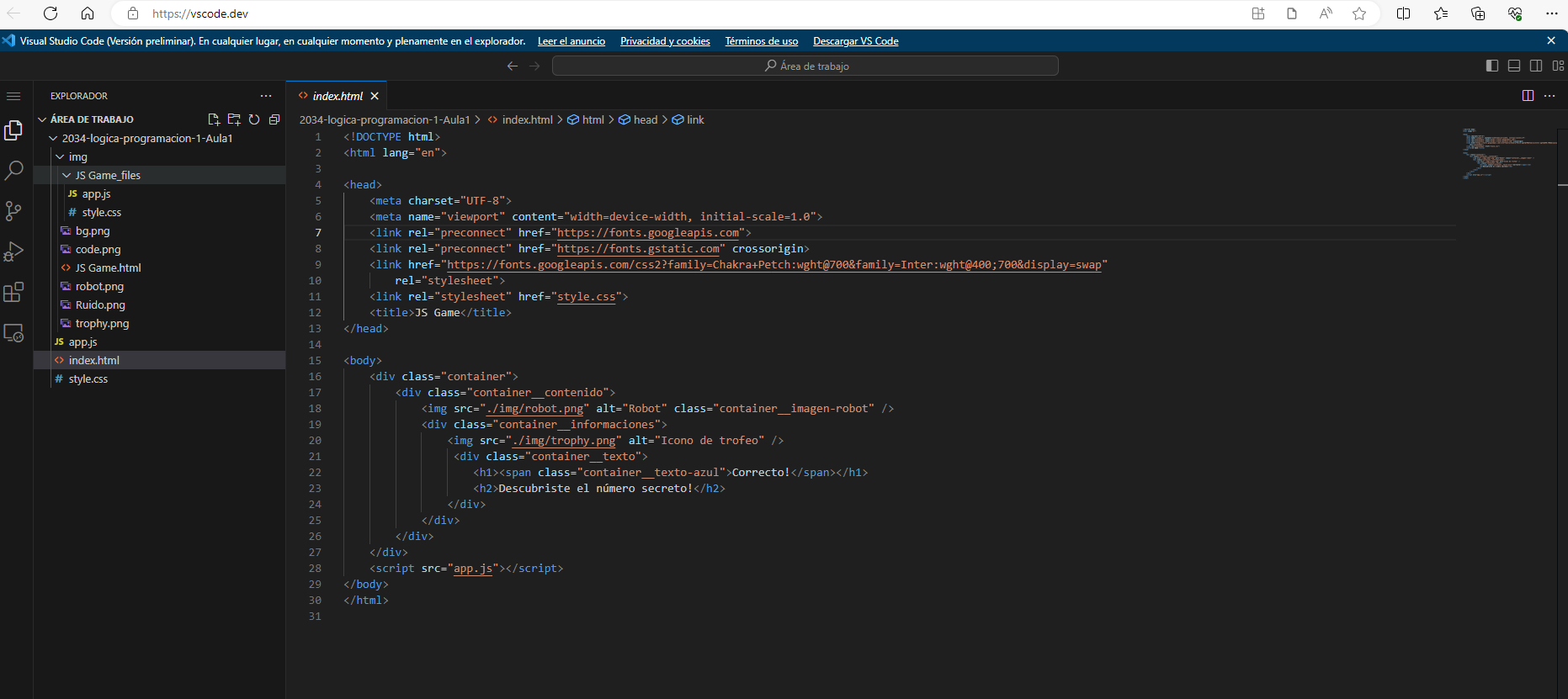Follow the 'Leer el anuncio' link
Screen dimensions: 1568x699
click(571, 40)
